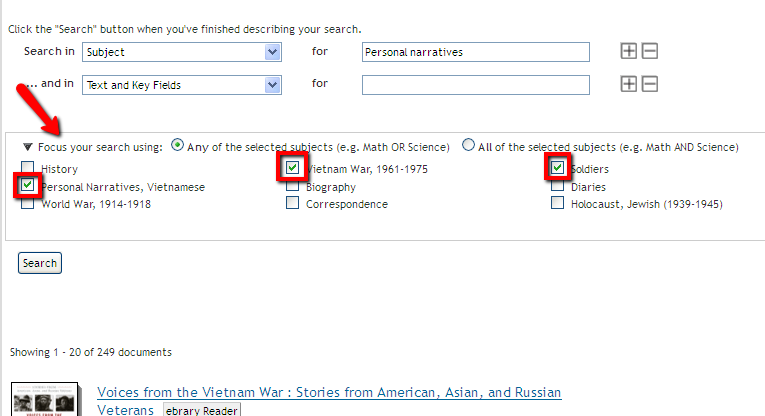The width and height of the screenshot is (765, 416).
Task: Click the Vietnam War book cover thumbnail
Action: (x=45, y=400)
